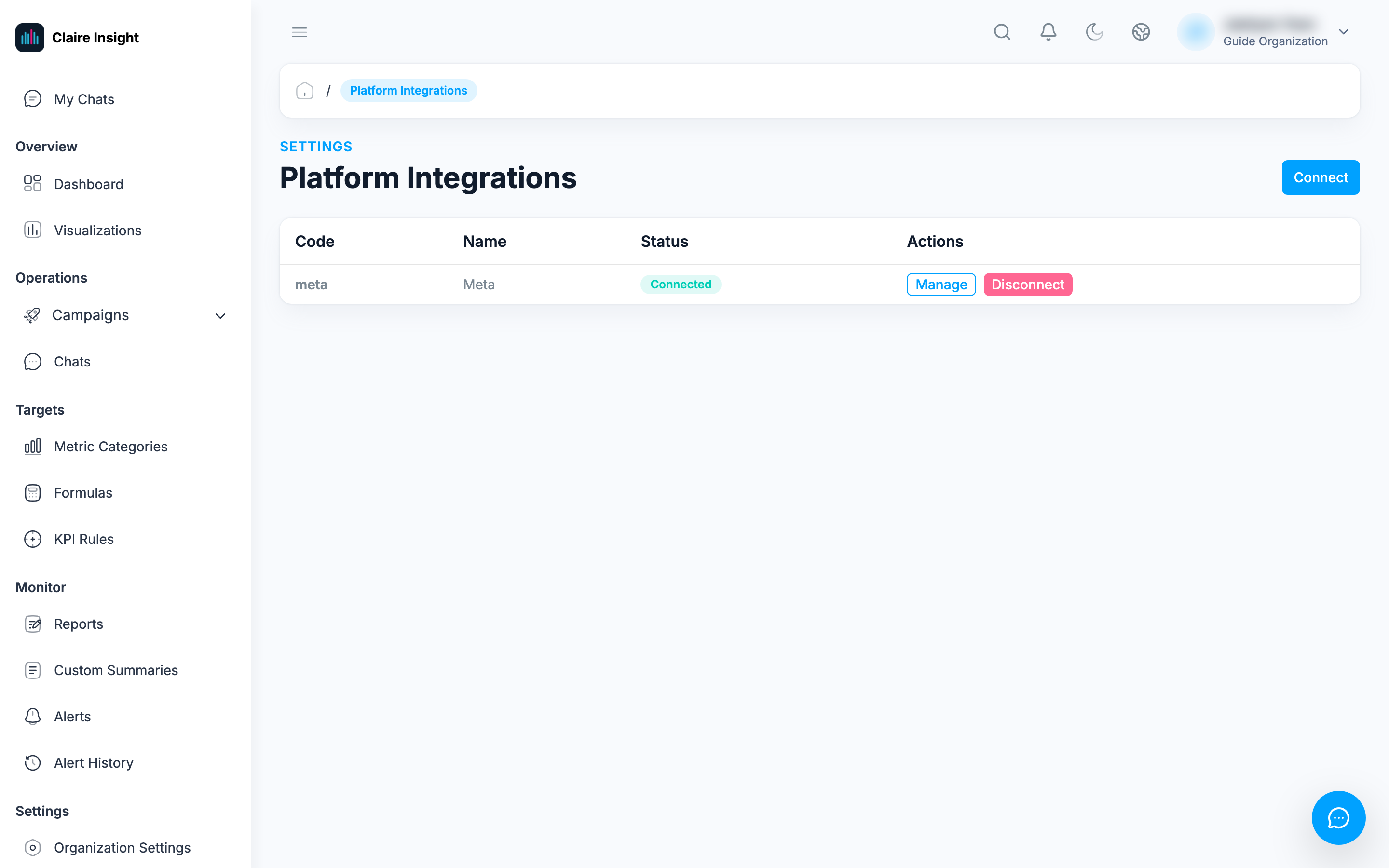The width and height of the screenshot is (1389, 868).
Task: Click the Code column header
Action: pyautogui.click(x=314, y=242)
